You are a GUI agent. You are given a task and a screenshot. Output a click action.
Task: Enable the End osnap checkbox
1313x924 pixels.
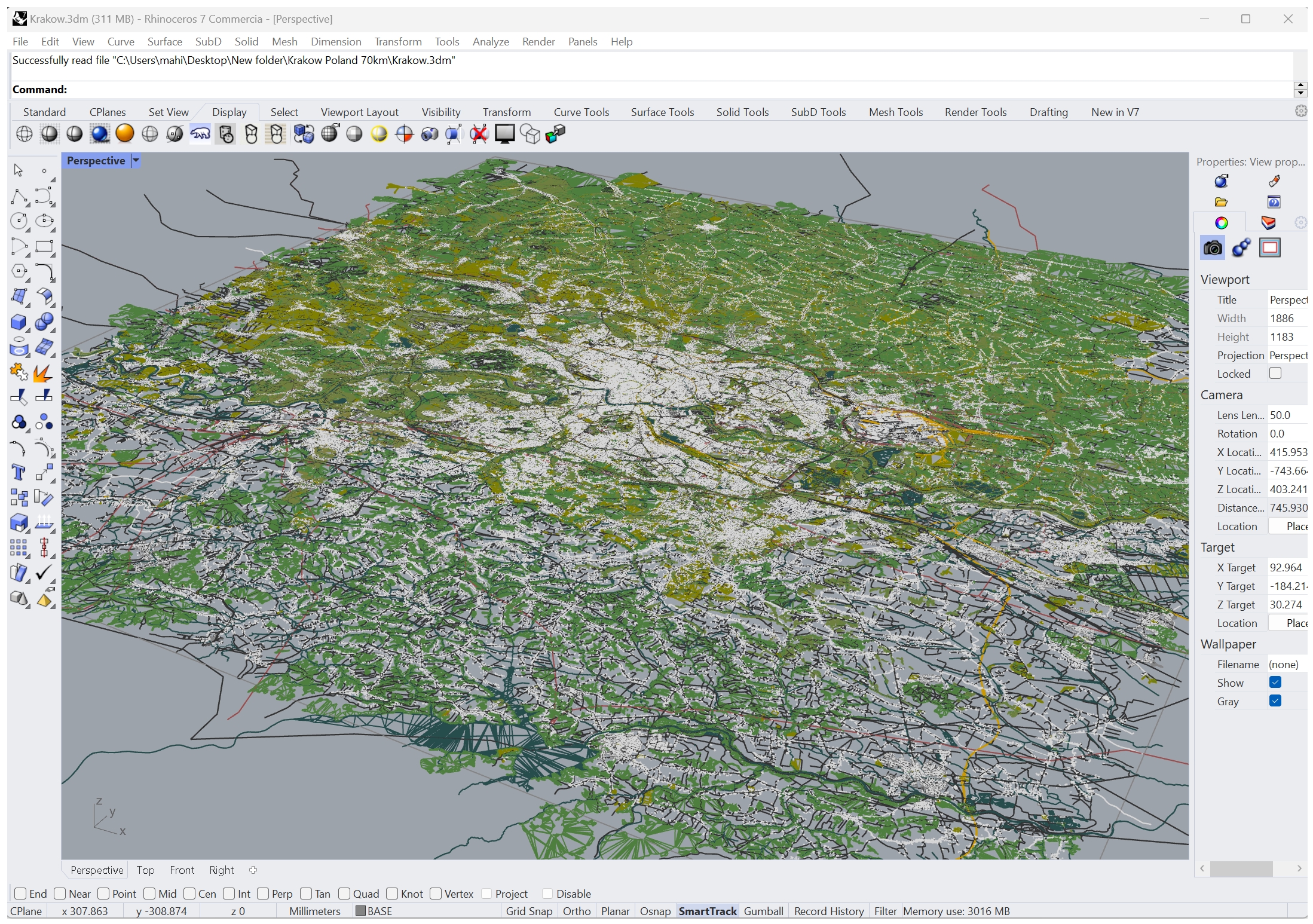(x=20, y=894)
